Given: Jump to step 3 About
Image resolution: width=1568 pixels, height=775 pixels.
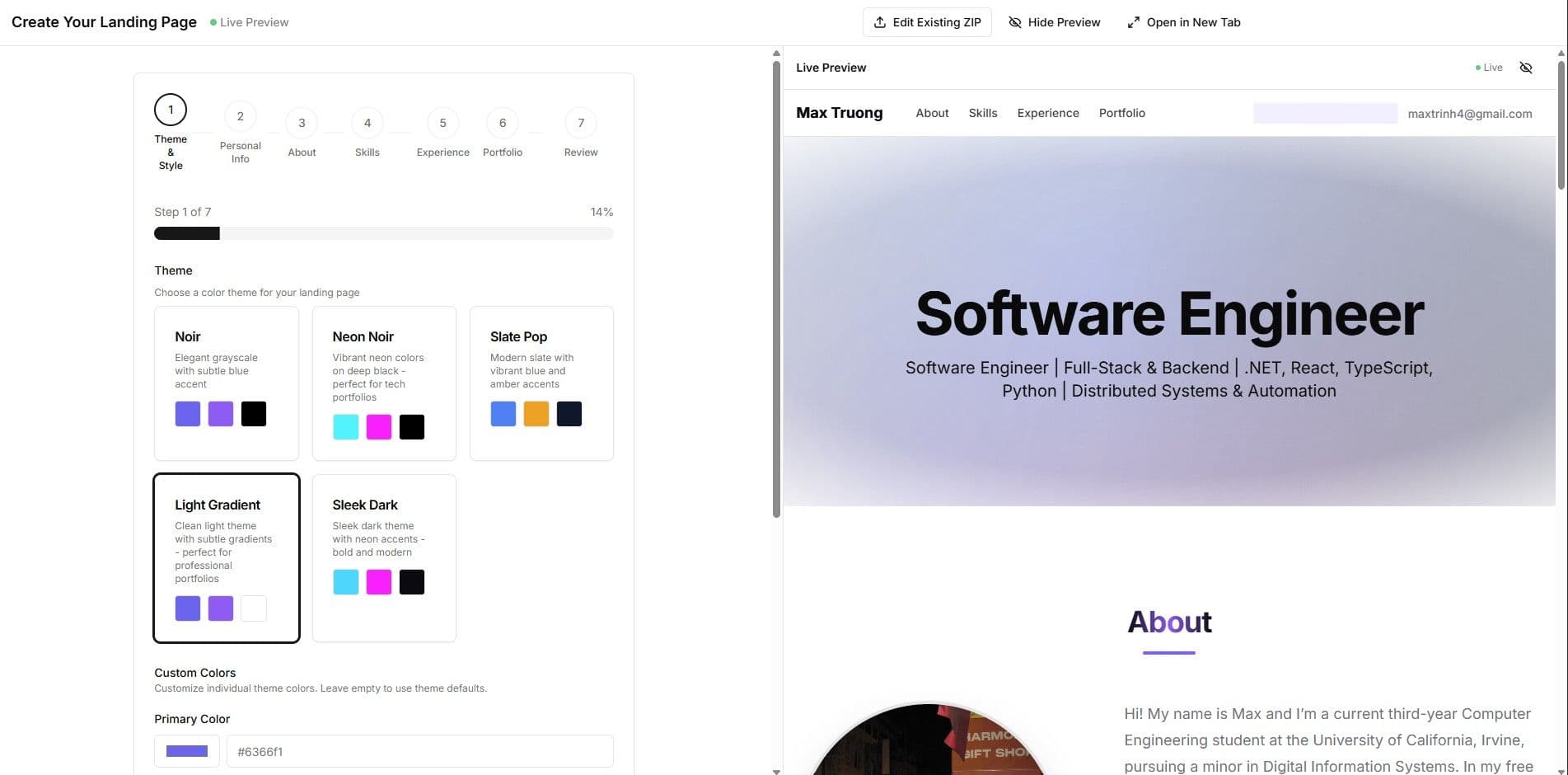Looking at the screenshot, I should click(x=302, y=124).
